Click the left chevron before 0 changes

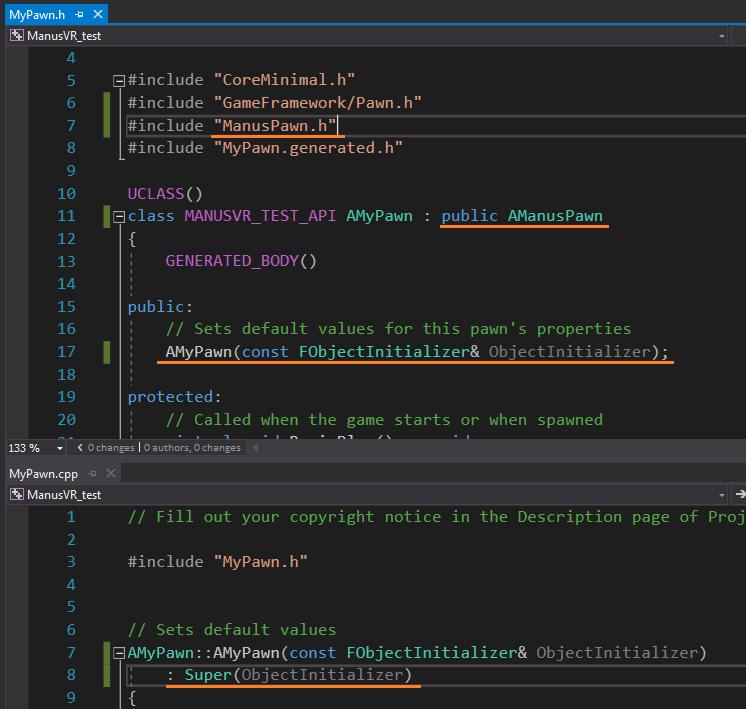pyautogui.click(x=79, y=447)
